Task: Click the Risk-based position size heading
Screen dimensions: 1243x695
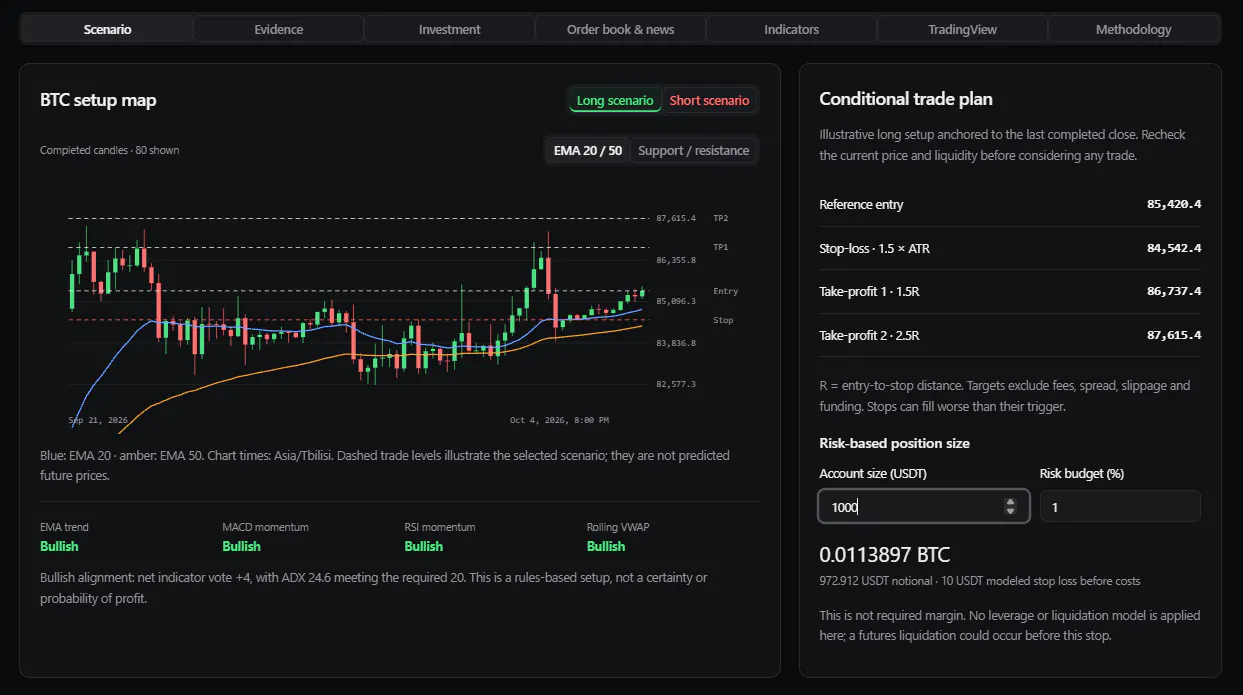Action: [894, 443]
